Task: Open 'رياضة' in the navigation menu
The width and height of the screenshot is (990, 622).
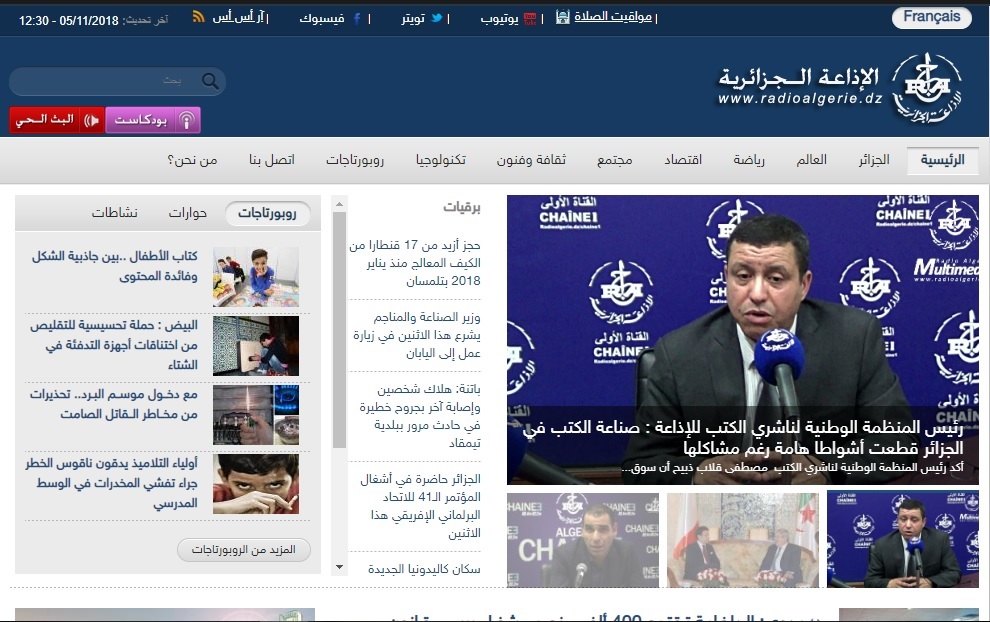Action: (x=749, y=160)
